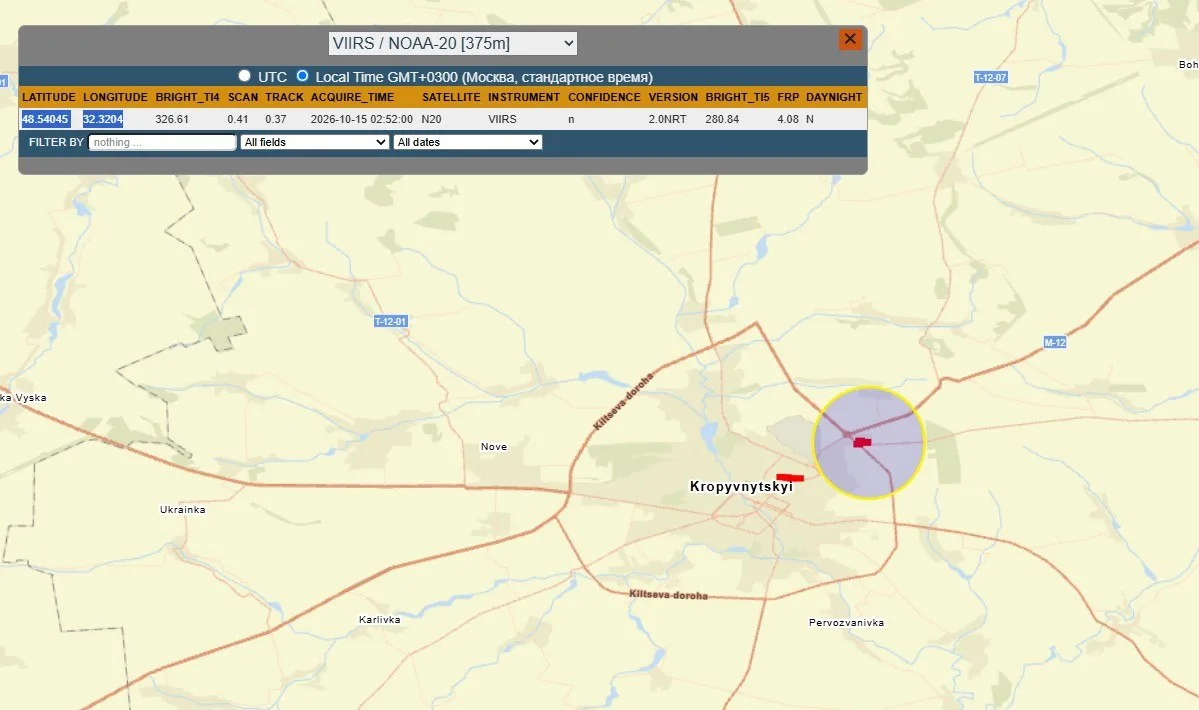The image size is (1199, 710).
Task: Click the FRP column header
Action: [788, 97]
